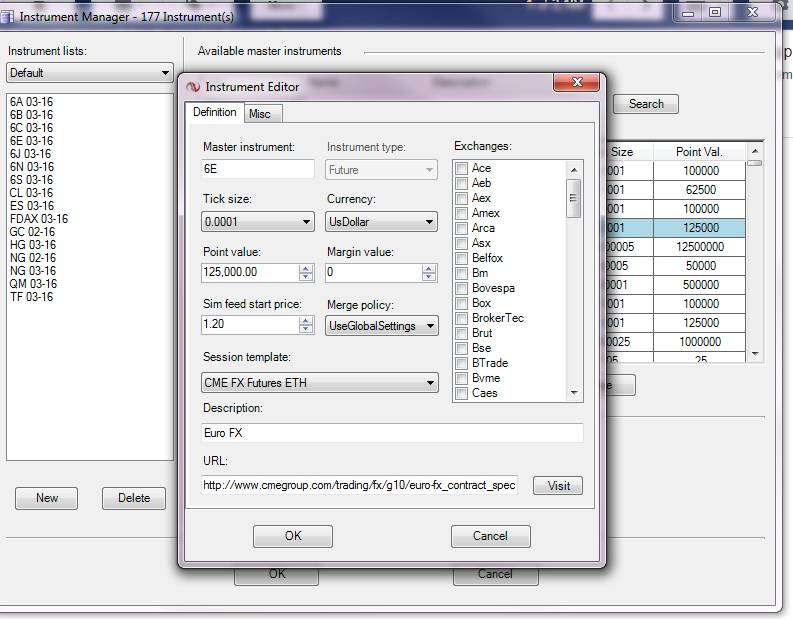793x619 pixels.
Task: Click the URL text field
Action: [x=359, y=485]
